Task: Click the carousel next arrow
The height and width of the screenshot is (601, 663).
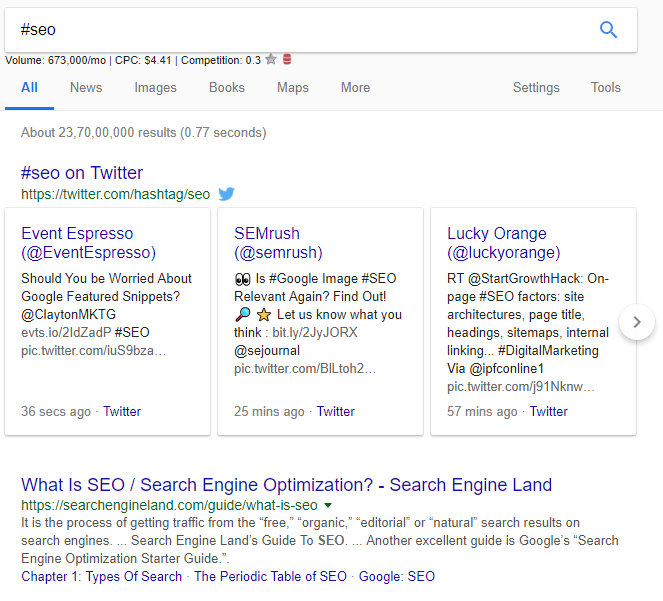Action: pos(637,322)
